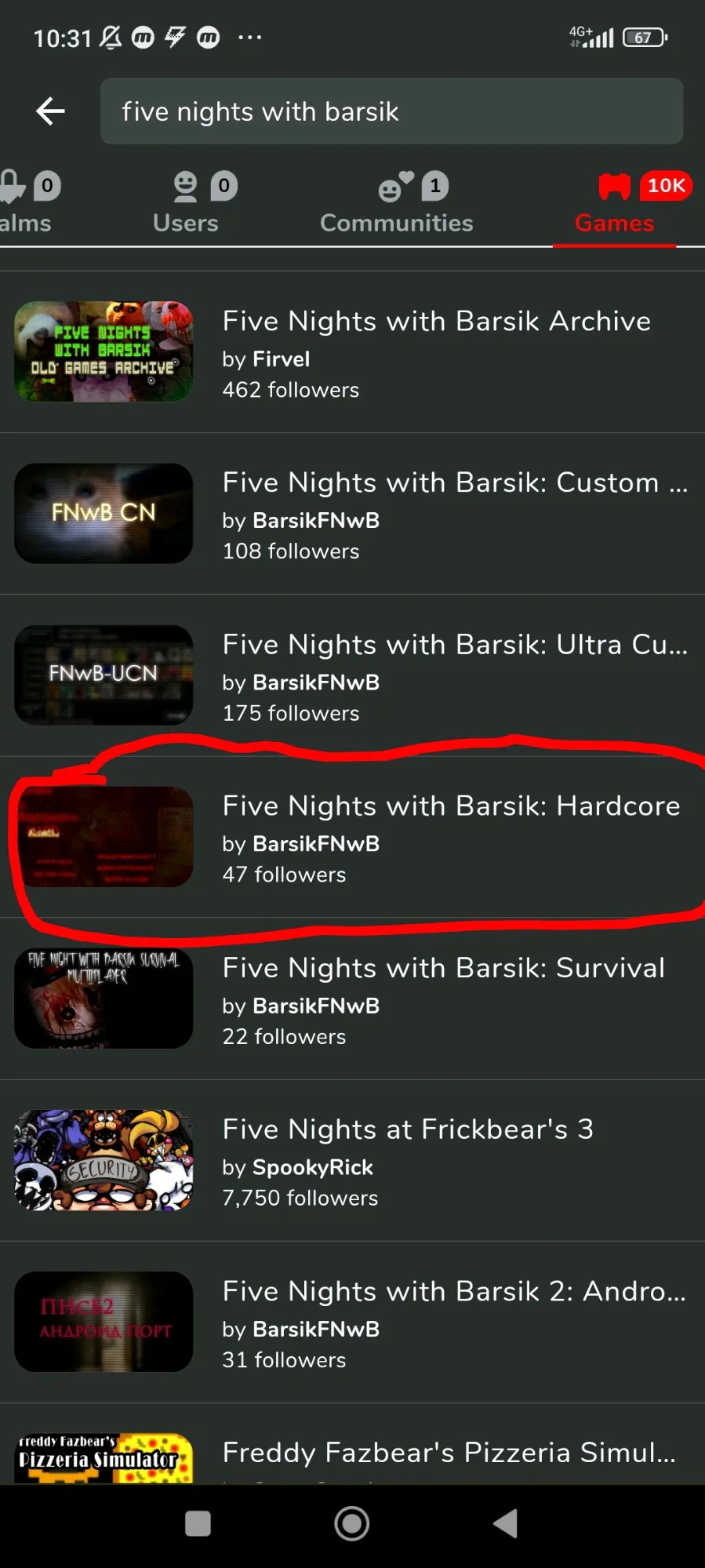705x1568 pixels.
Task: Open Five Nights with Barsik: Hardcore
Action: tap(352, 837)
